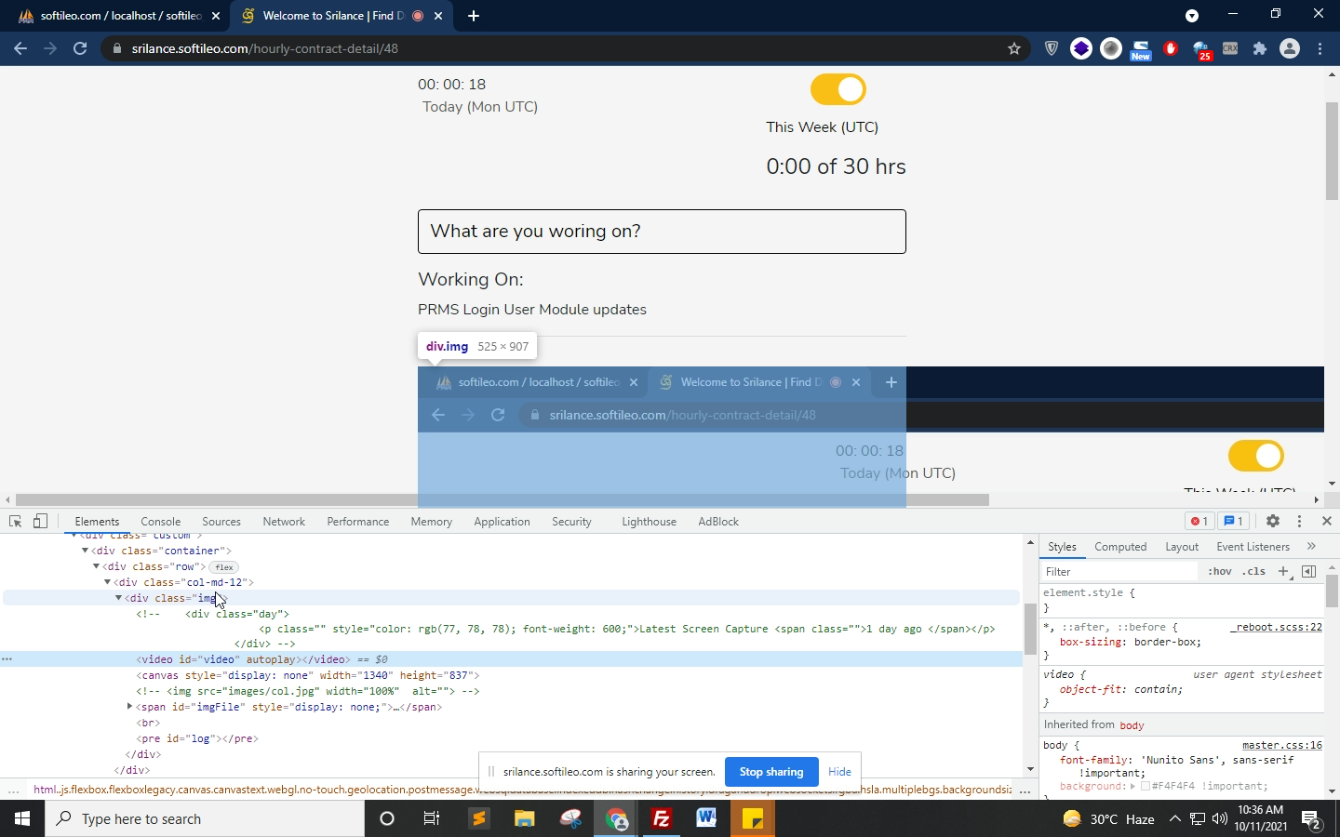Show more Styles pane tabs via chevron
This screenshot has height=837, width=1340.
[1311, 546]
